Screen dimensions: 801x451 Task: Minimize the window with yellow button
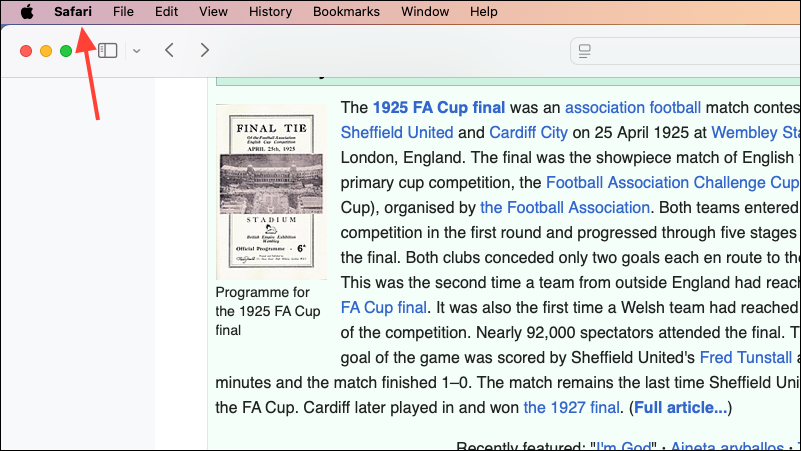pyautogui.click(x=46, y=51)
